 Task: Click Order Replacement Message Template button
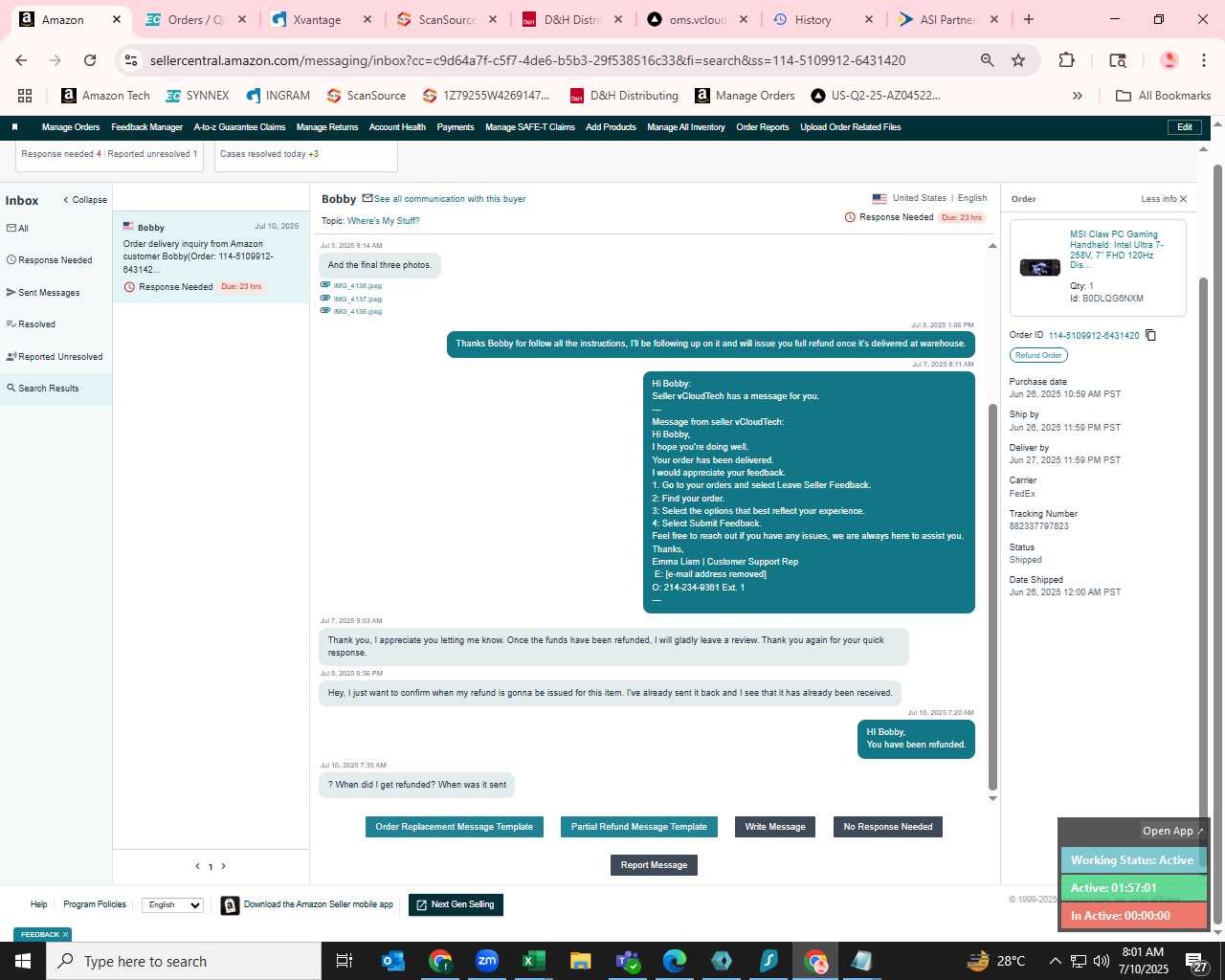(x=455, y=827)
